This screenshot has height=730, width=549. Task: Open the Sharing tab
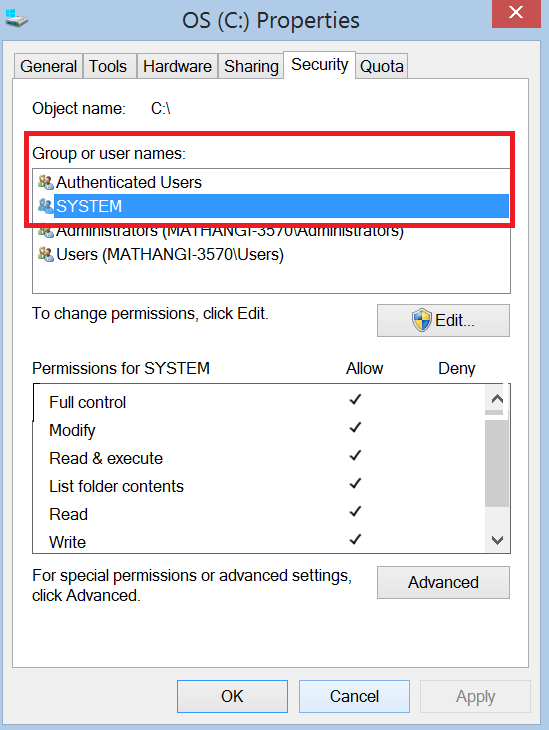click(x=251, y=66)
